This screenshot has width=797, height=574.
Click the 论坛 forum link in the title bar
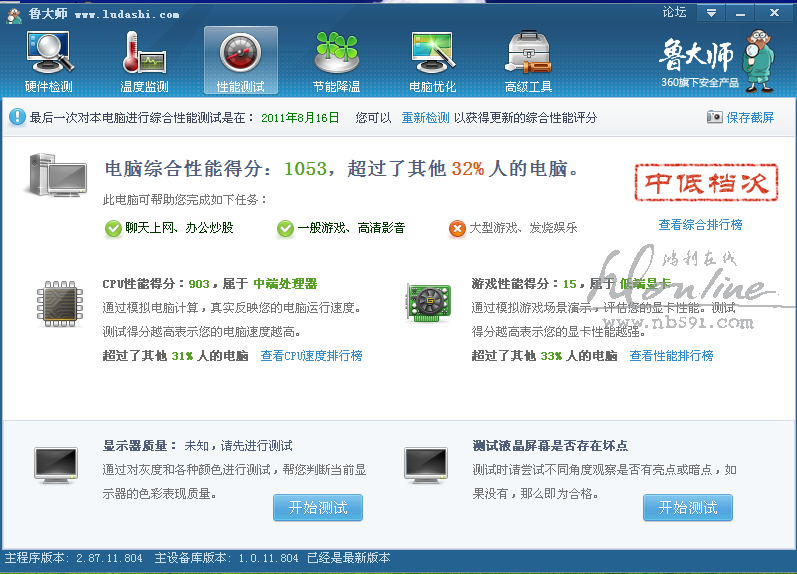tap(675, 12)
